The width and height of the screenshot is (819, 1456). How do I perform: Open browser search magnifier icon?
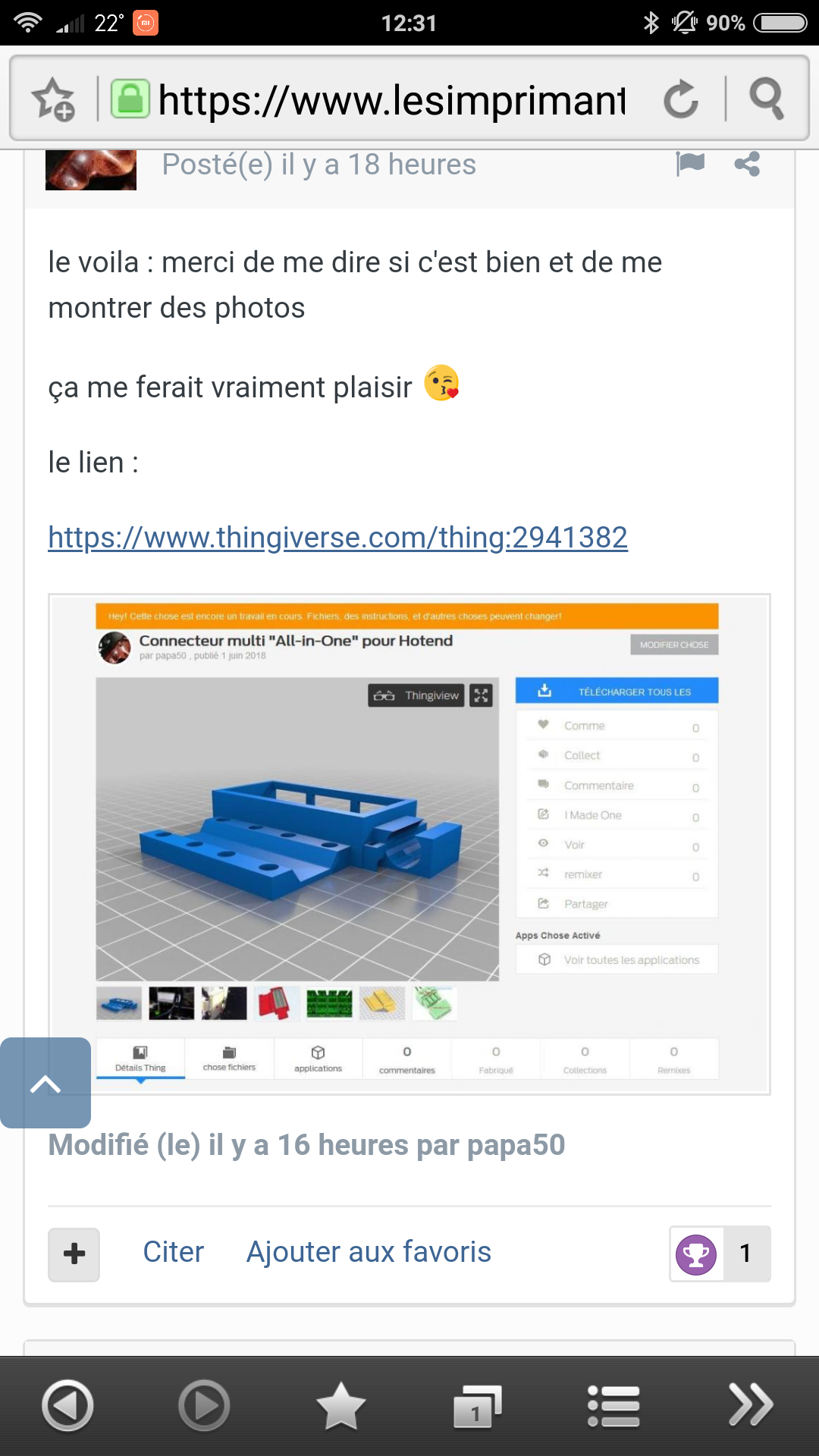tap(767, 99)
